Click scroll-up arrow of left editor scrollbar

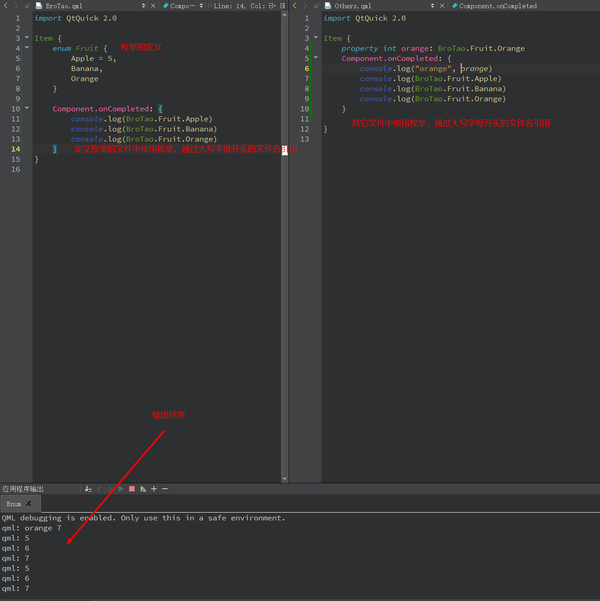(x=284, y=15)
